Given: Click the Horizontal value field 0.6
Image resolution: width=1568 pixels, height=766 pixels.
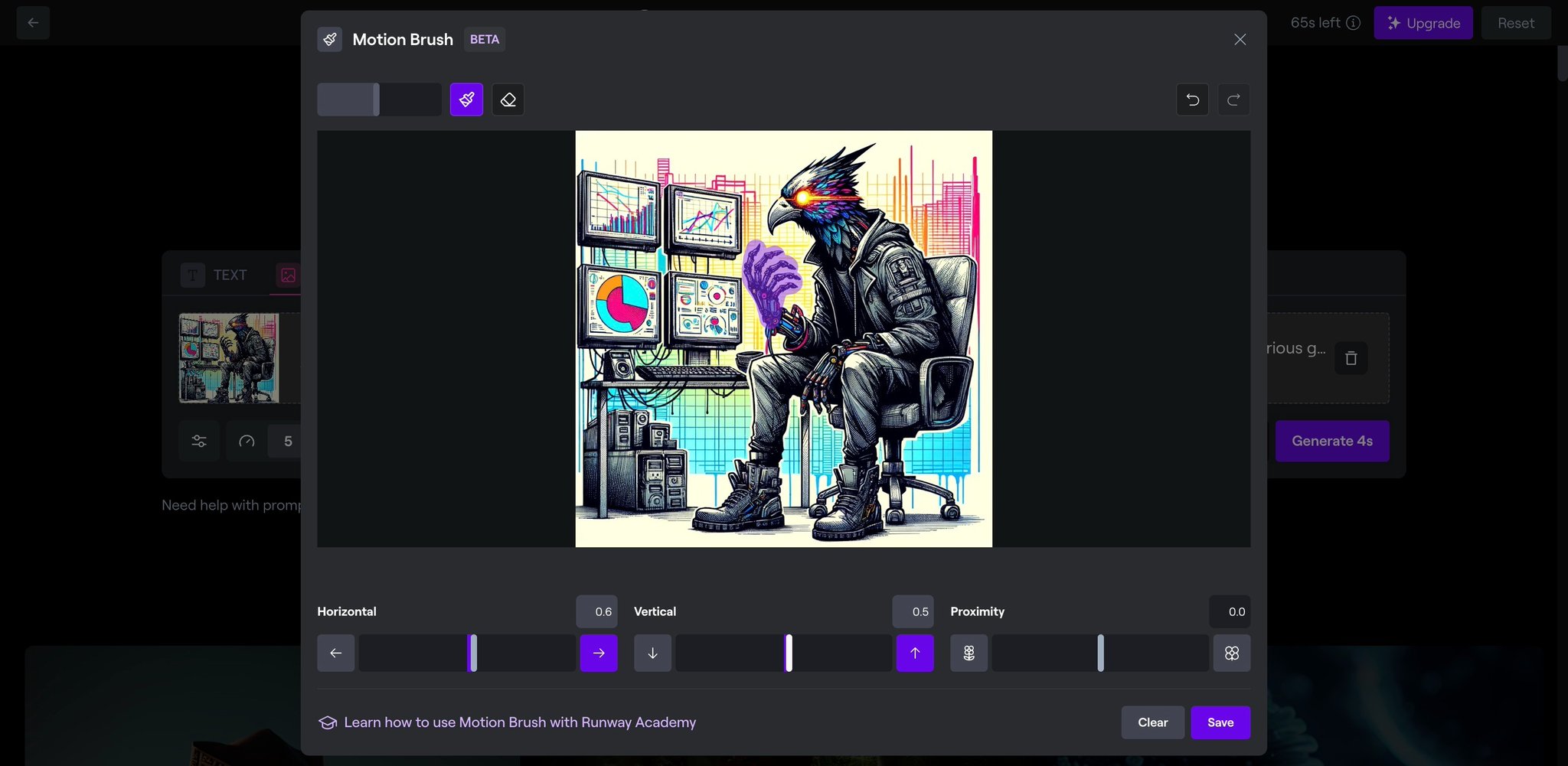Looking at the screenshot, I should coord(596,611).
